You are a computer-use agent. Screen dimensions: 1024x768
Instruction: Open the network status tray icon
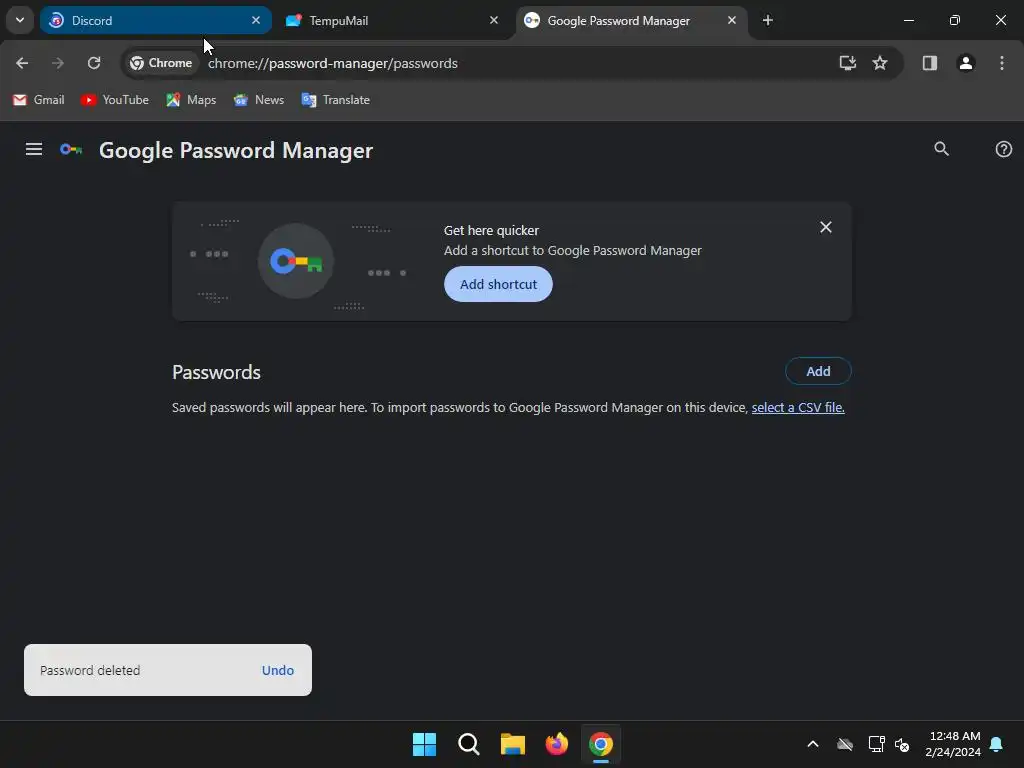[x=876, y=744]
